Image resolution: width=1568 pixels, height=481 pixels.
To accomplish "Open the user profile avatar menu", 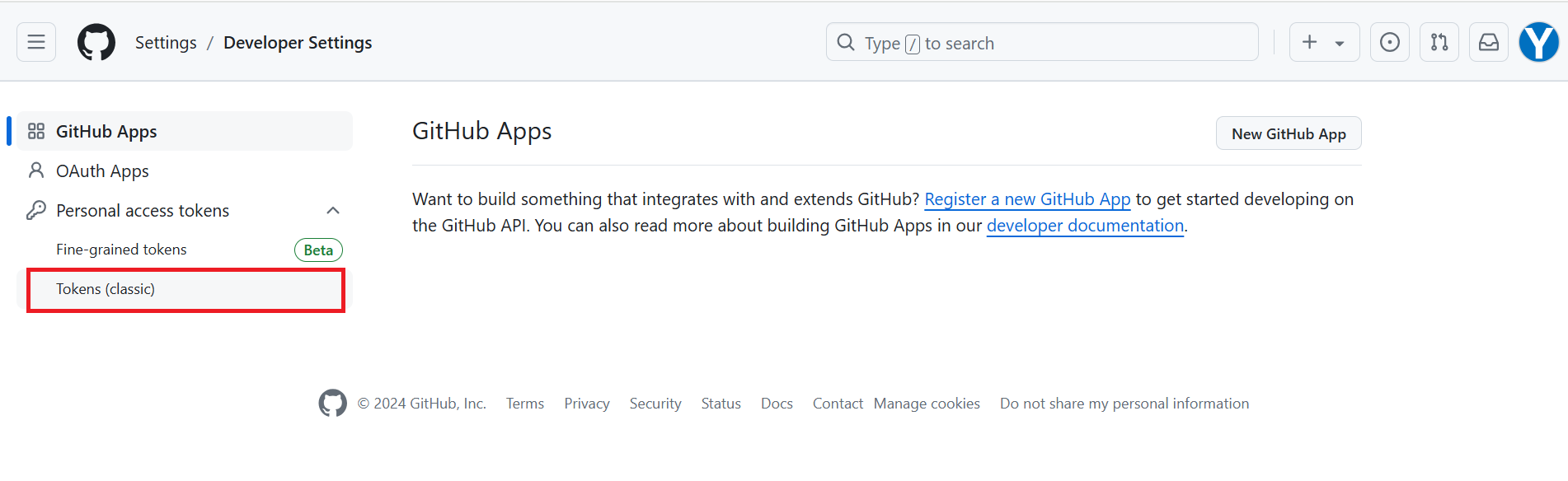I will 1538,42.
